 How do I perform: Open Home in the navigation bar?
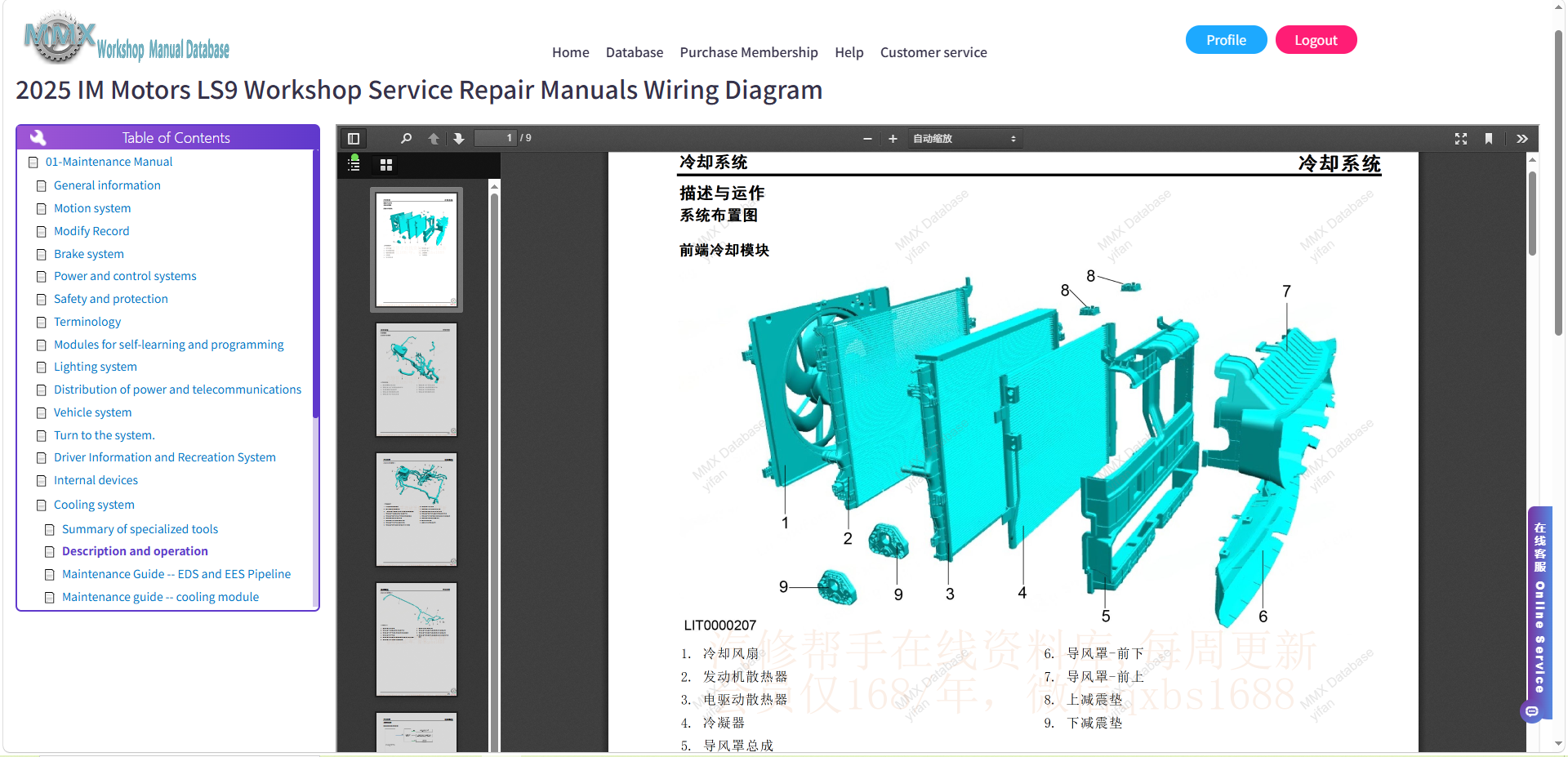click(571, 52)
